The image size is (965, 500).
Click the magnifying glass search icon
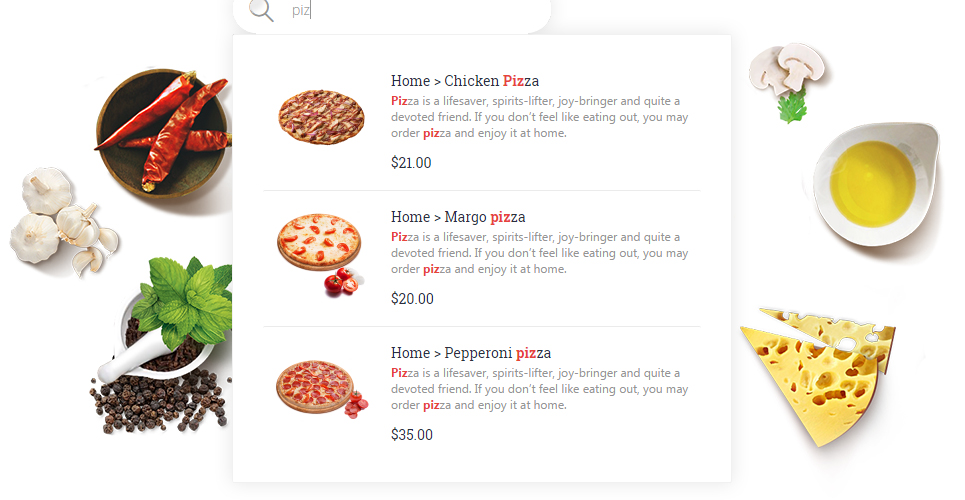pyautogui.click(x=261, y=10)
